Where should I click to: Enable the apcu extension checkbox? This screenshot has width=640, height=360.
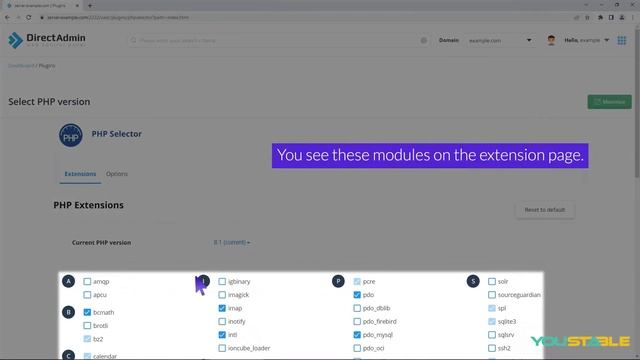click(x=87, y=295)
